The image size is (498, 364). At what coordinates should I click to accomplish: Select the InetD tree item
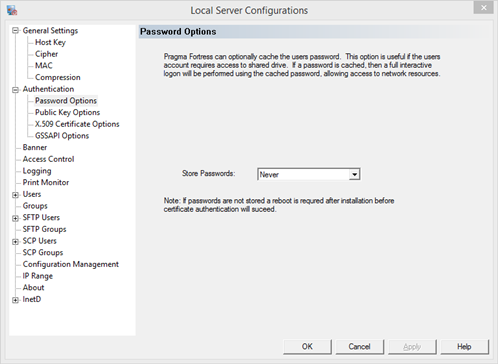tap(32, 299)
